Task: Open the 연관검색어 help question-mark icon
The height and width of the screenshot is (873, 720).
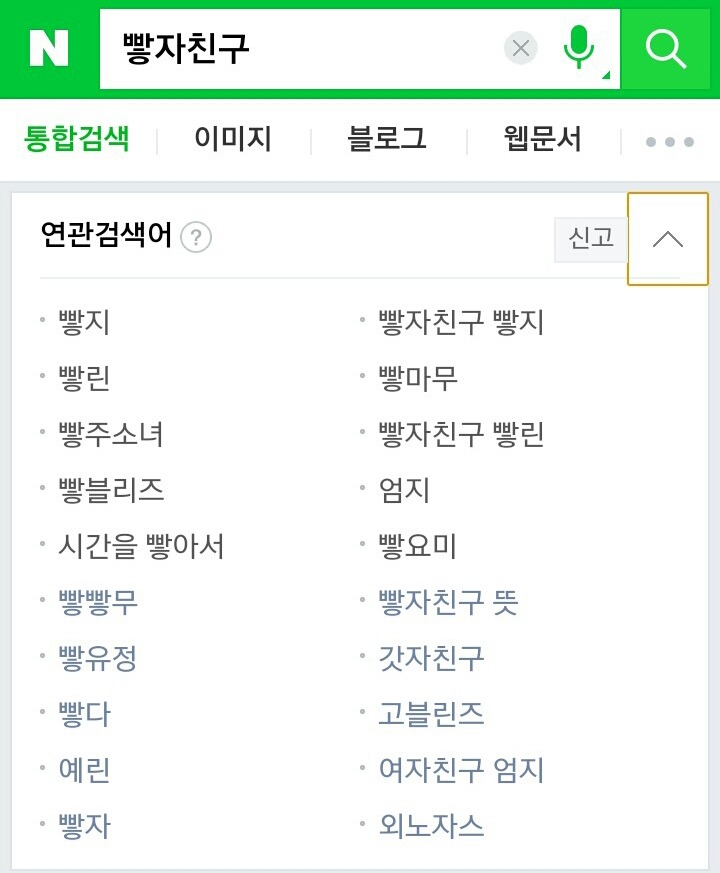Action: tap(196, 238)
